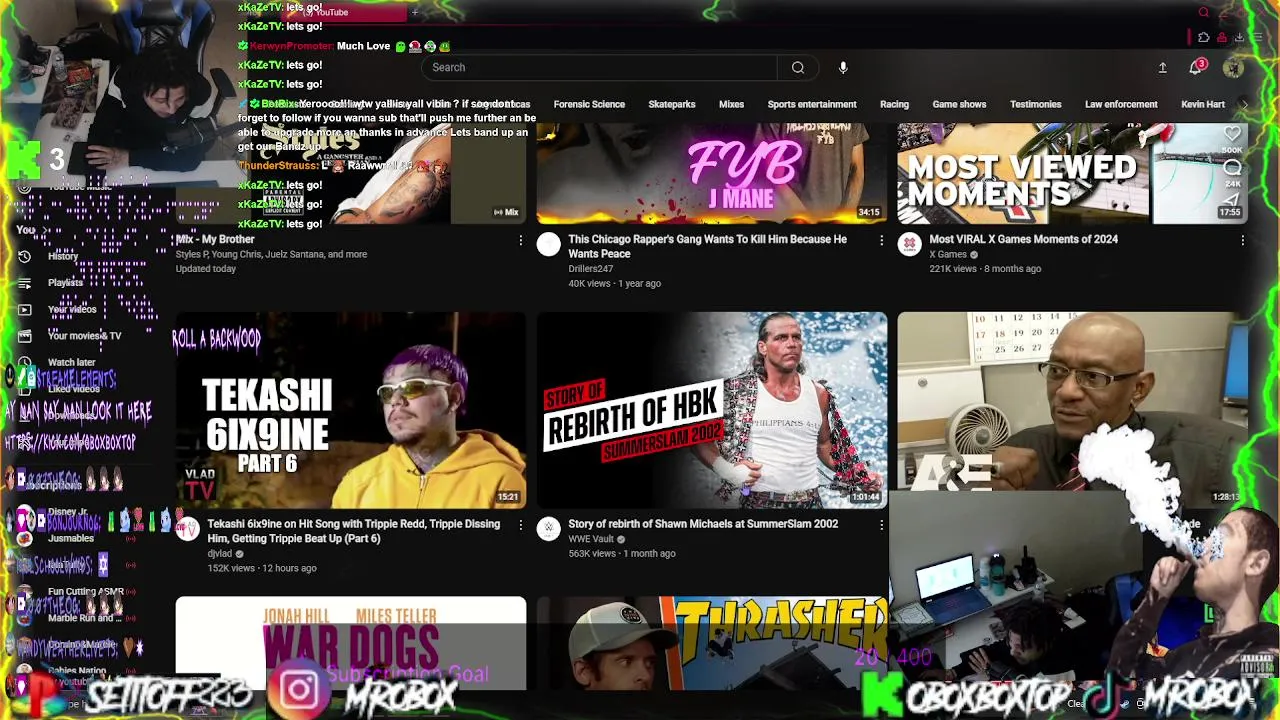Select the Forensic Science chip
Image resolution: width=1280 pixels, height=720 pixels.
(589, 104)
